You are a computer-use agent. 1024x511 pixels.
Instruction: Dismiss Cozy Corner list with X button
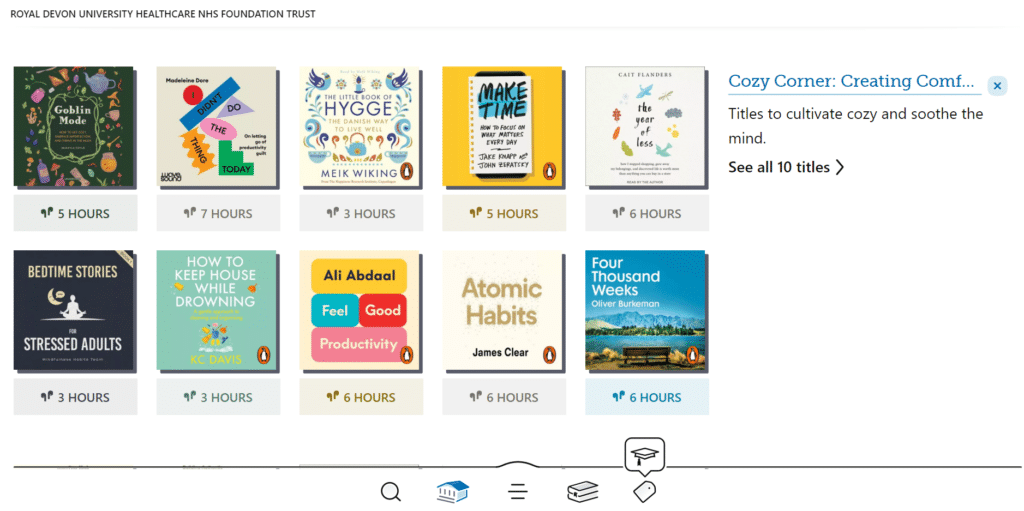coord(997,86)
